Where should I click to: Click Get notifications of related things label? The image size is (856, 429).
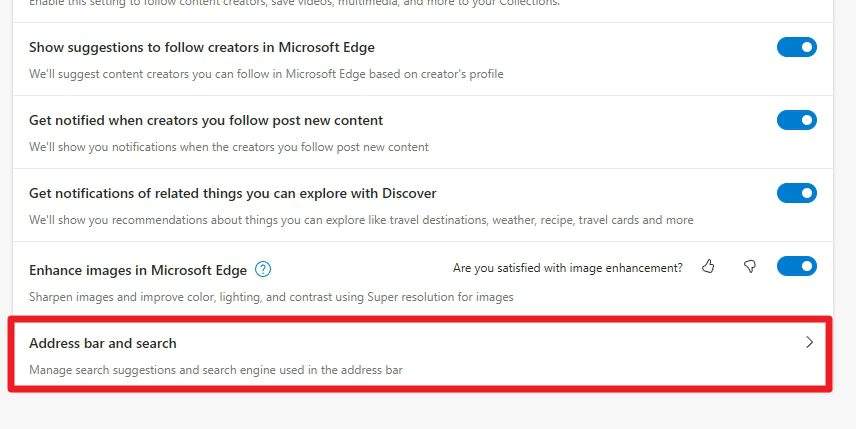click(233, 194)
